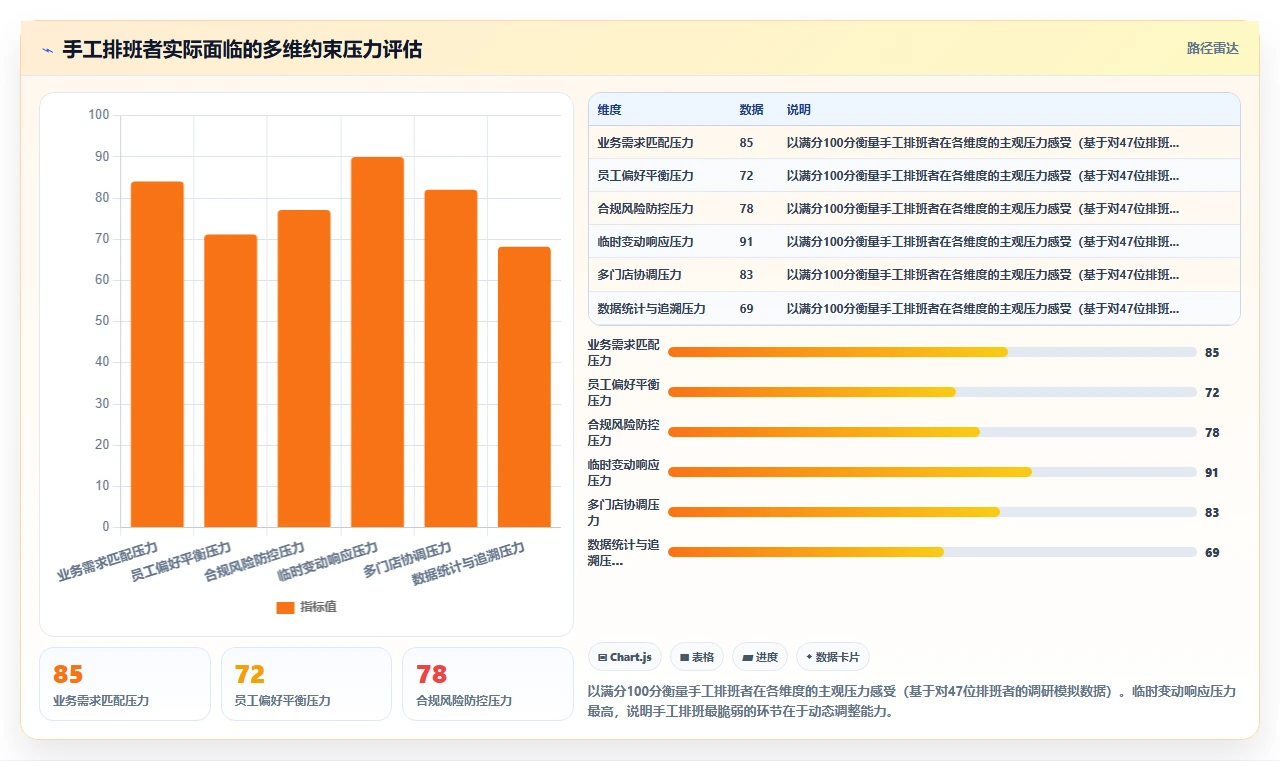1280x761 pixels.
Task: Click the value 69 in the table
Action: (747, 309)
